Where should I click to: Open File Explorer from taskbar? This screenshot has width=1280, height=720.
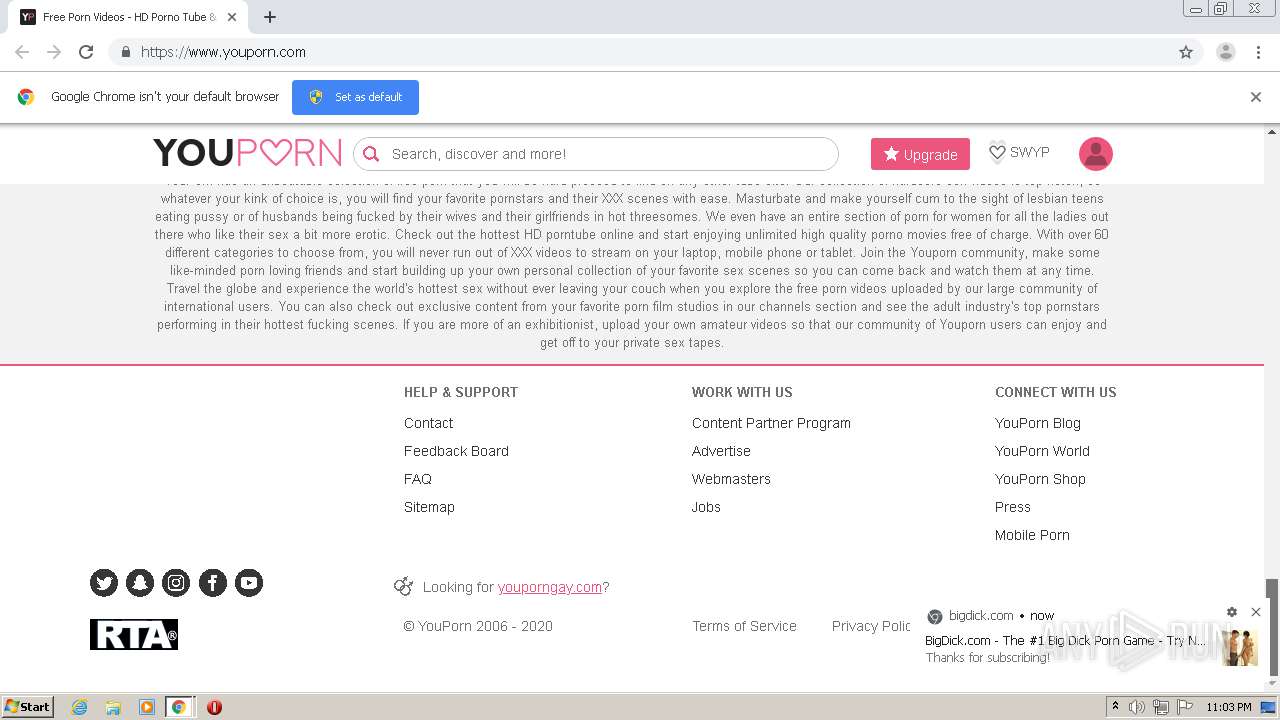point(113,707)
